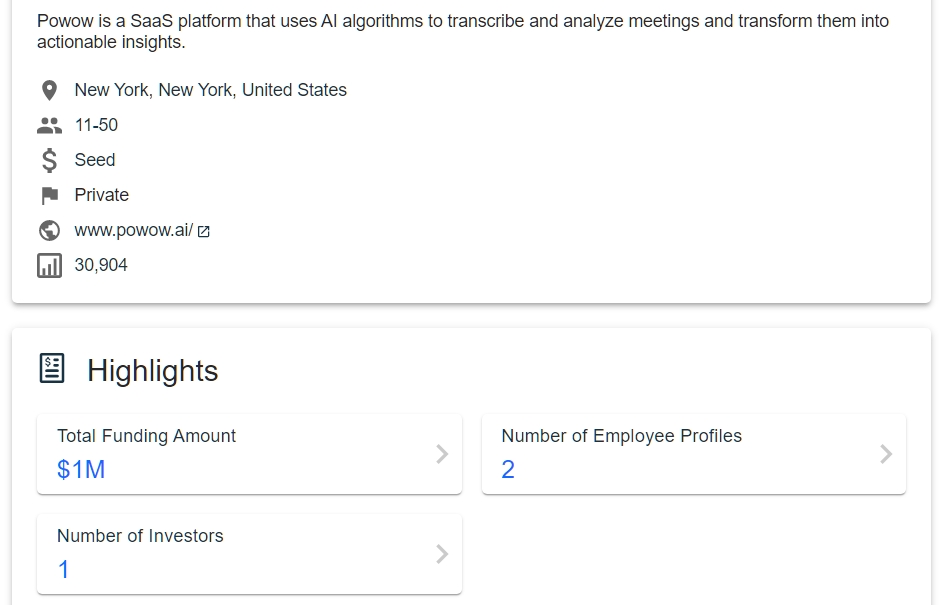Expand Number of Employee Profiles chevron

pyautogui.click(x=886, y=454)
